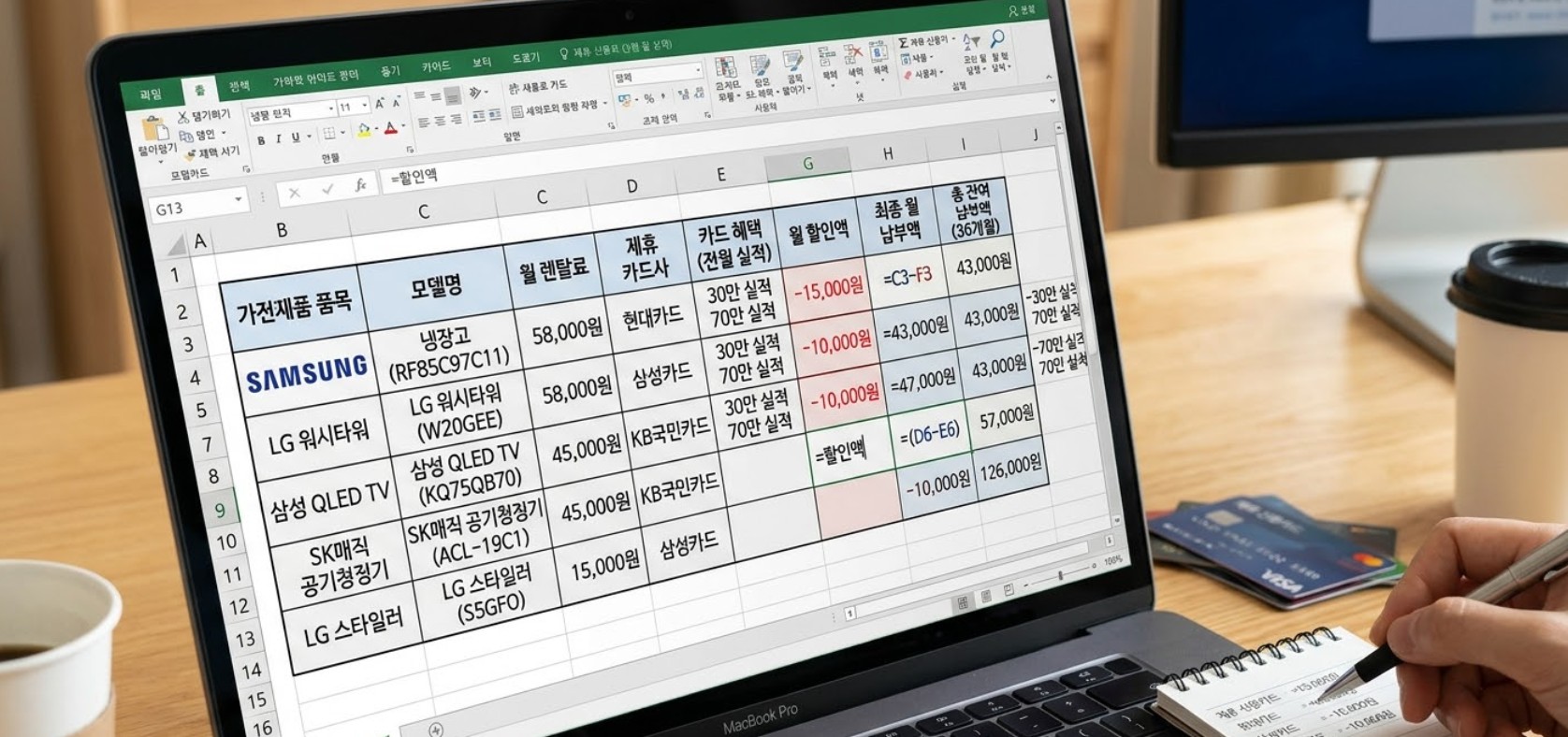
Task: Open the Format as Table icon
Action: (761, 65)
